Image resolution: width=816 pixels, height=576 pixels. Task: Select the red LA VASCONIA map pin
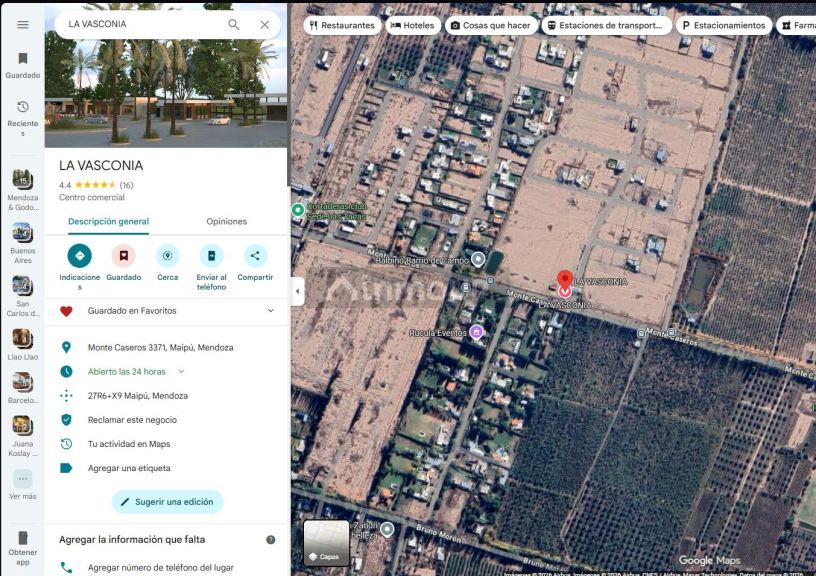[564, 280]
